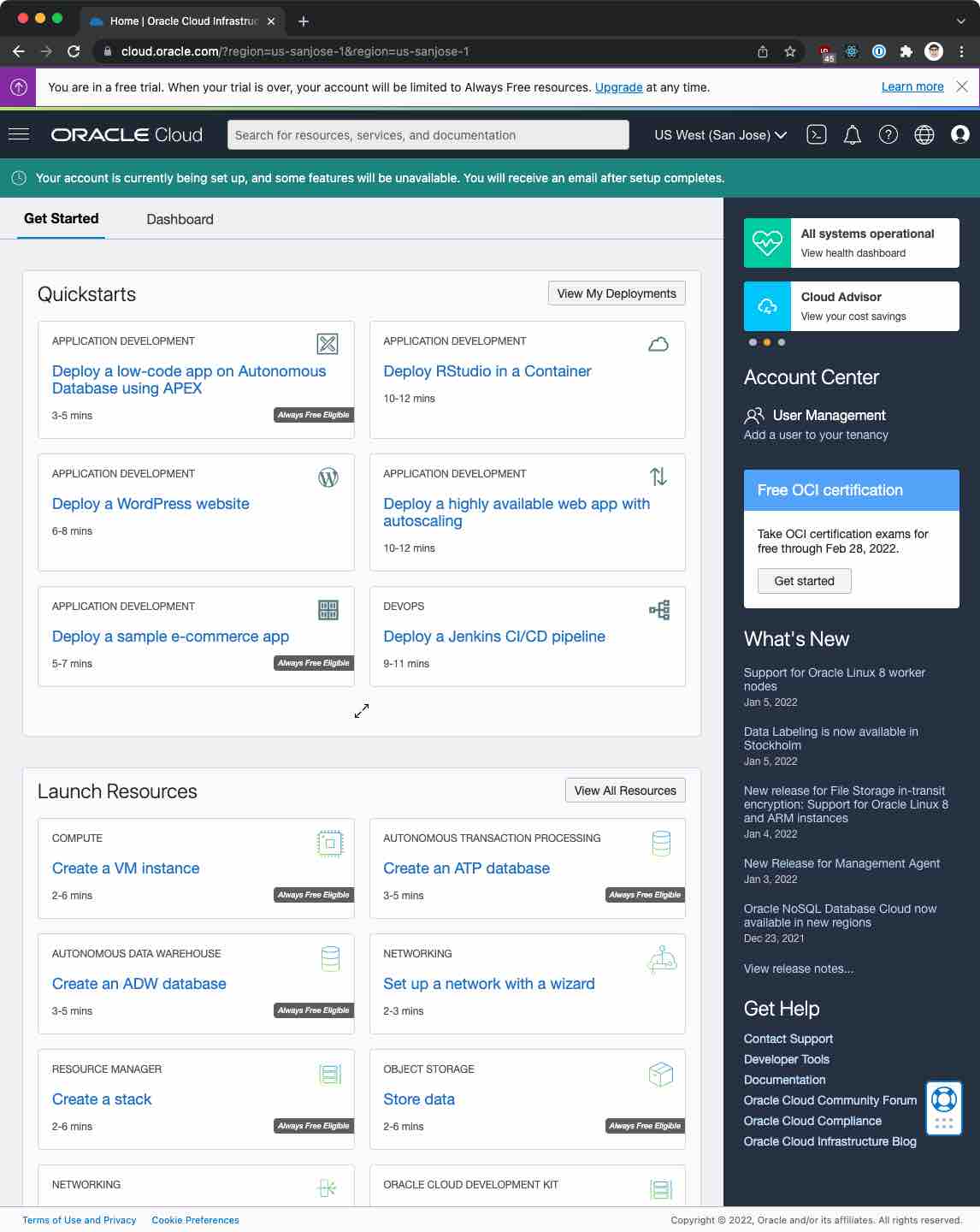Click the Upgrade link in trial banner
This screenshot has width=980, height=1232.
tap(618, 87)
